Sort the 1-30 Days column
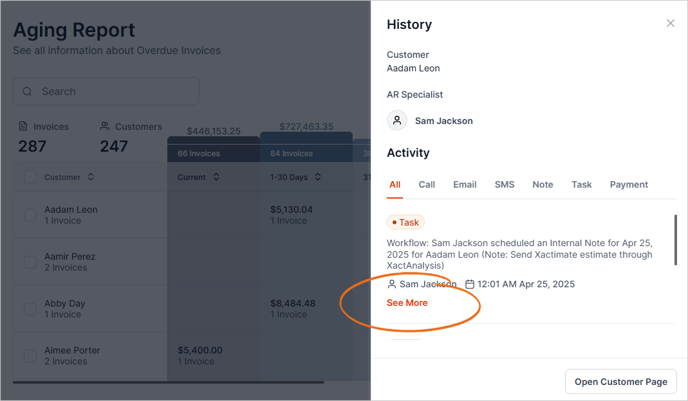Image resolution: width=688 pixels, height=401 pixels. click(318, 177)
